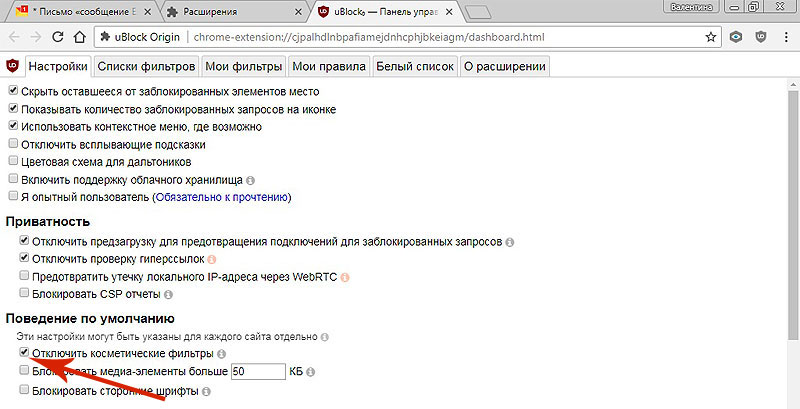Select the uBlock Панель управления browser tab
The image size is (800, 409).
(x=385, y=11)
